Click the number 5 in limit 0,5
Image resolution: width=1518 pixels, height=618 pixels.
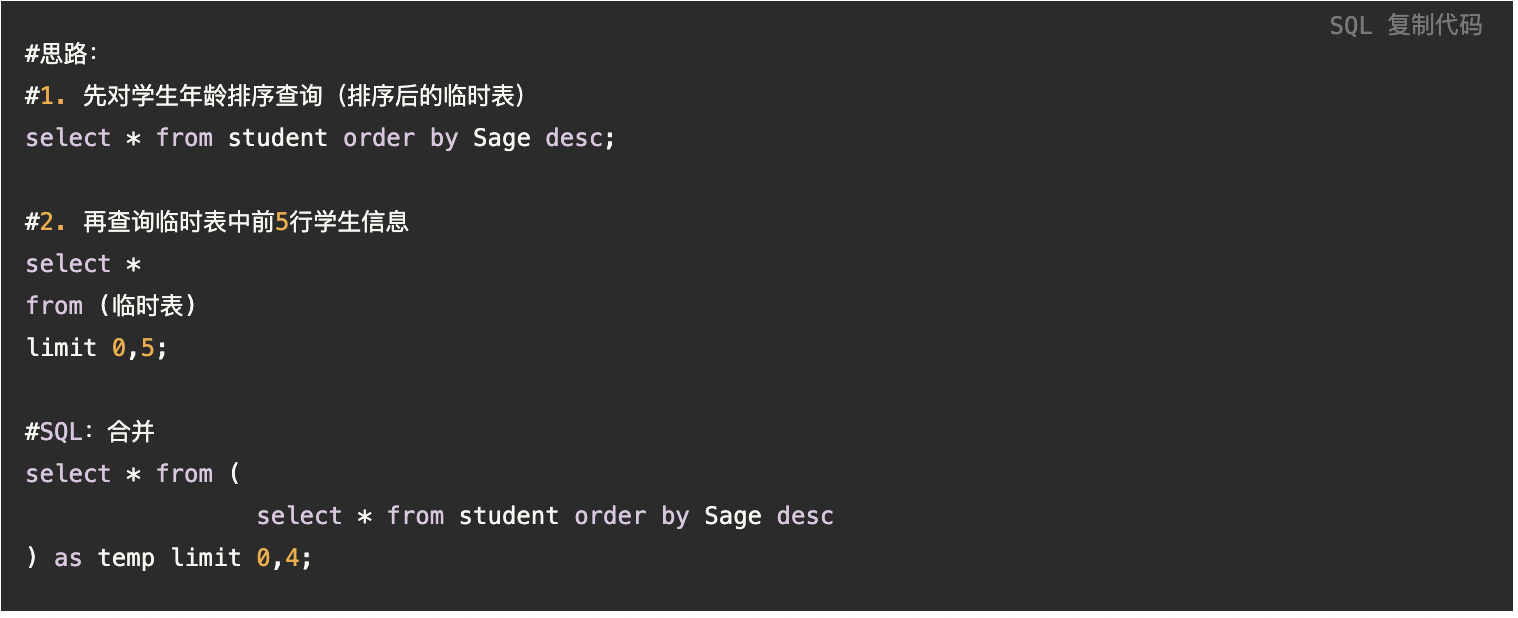(x=148, y=348)
